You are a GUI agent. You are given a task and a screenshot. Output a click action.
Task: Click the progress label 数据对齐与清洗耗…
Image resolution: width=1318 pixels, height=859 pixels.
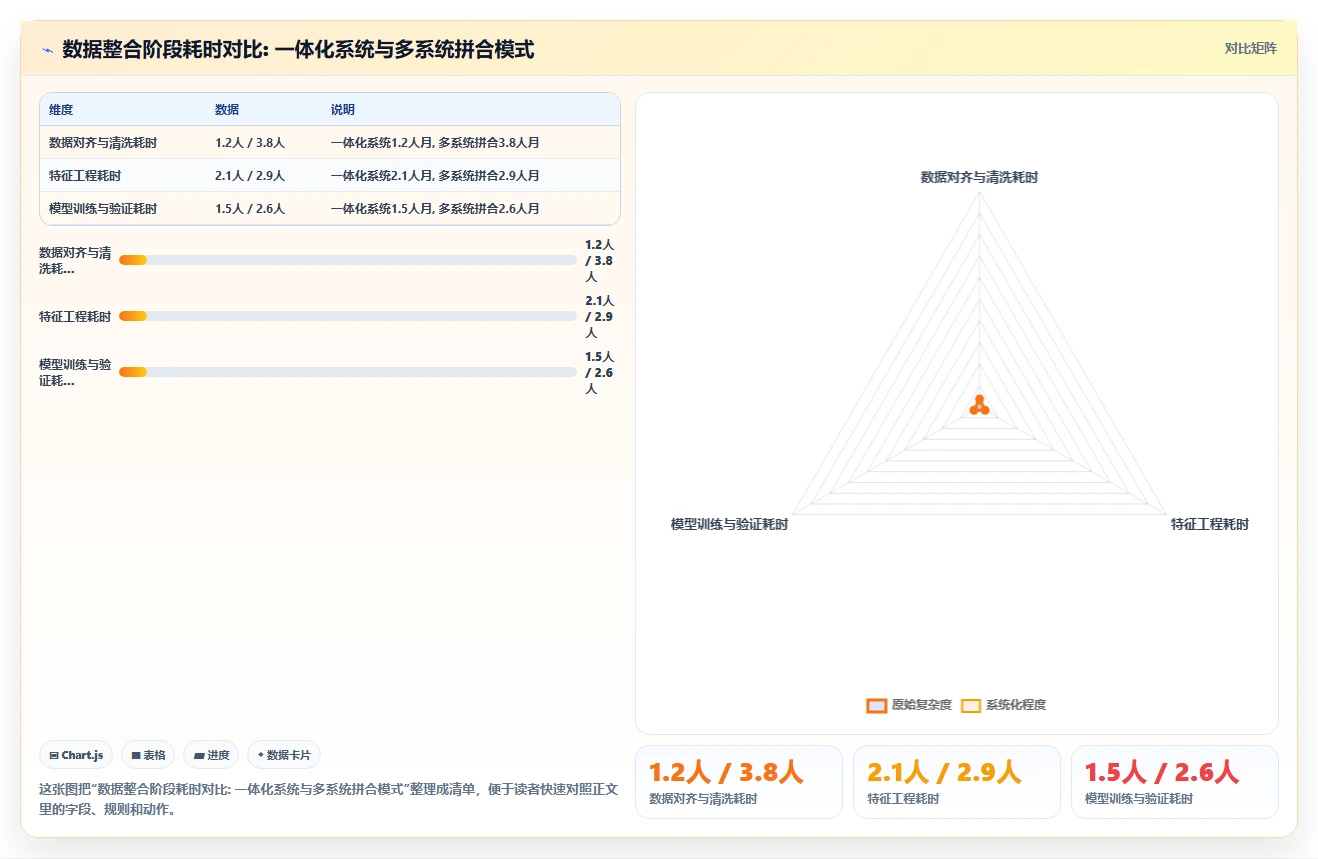click(75, 261)
